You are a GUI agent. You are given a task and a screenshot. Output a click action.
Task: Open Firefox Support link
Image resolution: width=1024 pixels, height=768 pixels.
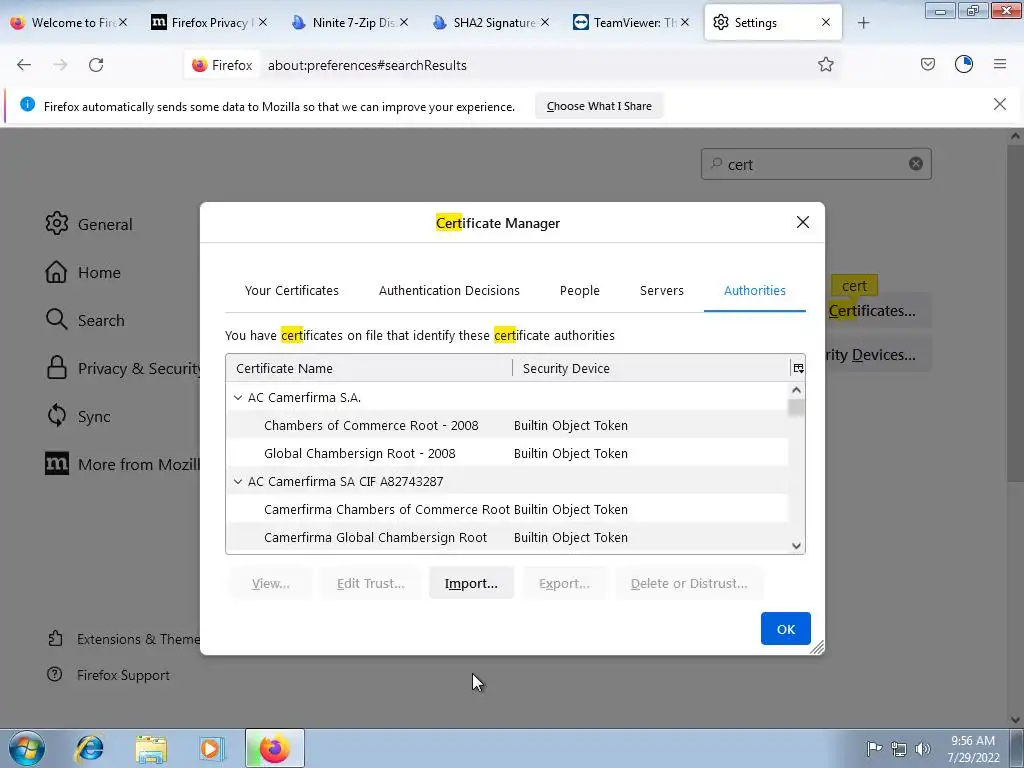click(108, 675)
